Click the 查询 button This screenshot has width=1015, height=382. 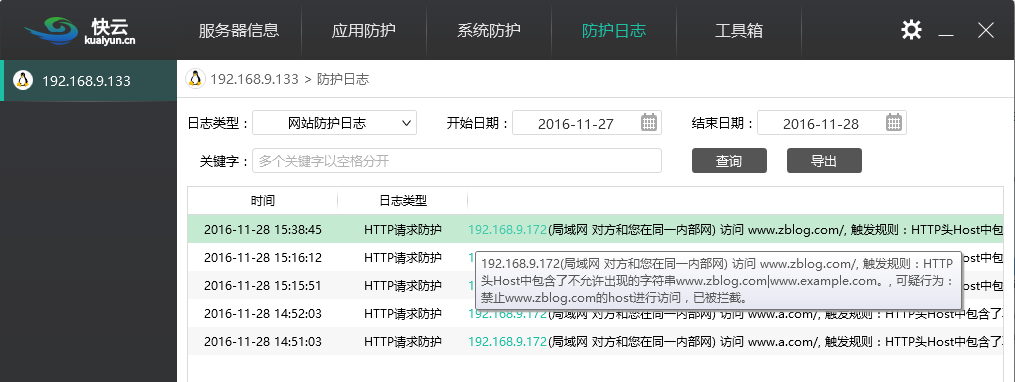click(729, 161)
